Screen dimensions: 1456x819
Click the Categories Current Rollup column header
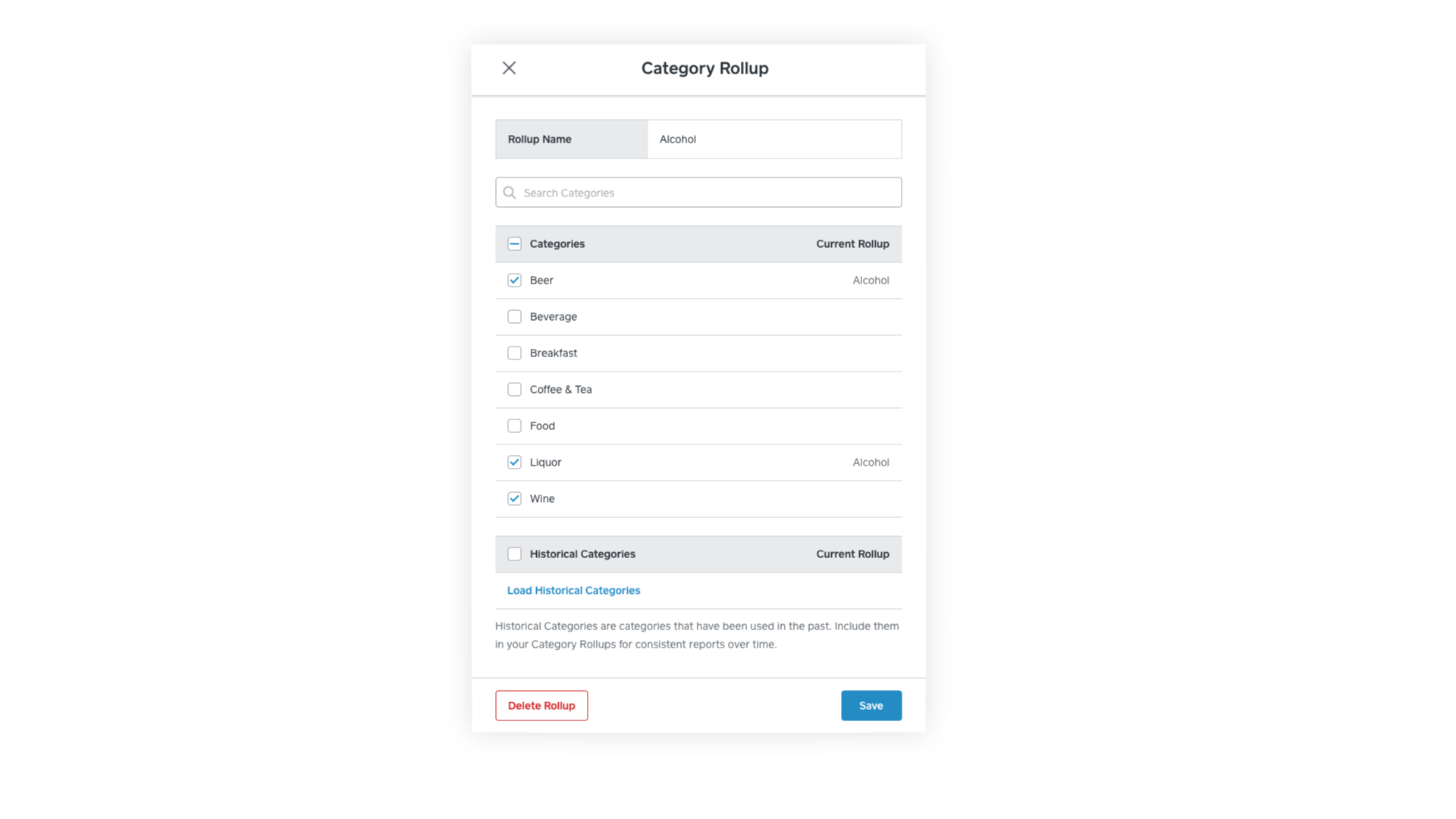(852, 244)
